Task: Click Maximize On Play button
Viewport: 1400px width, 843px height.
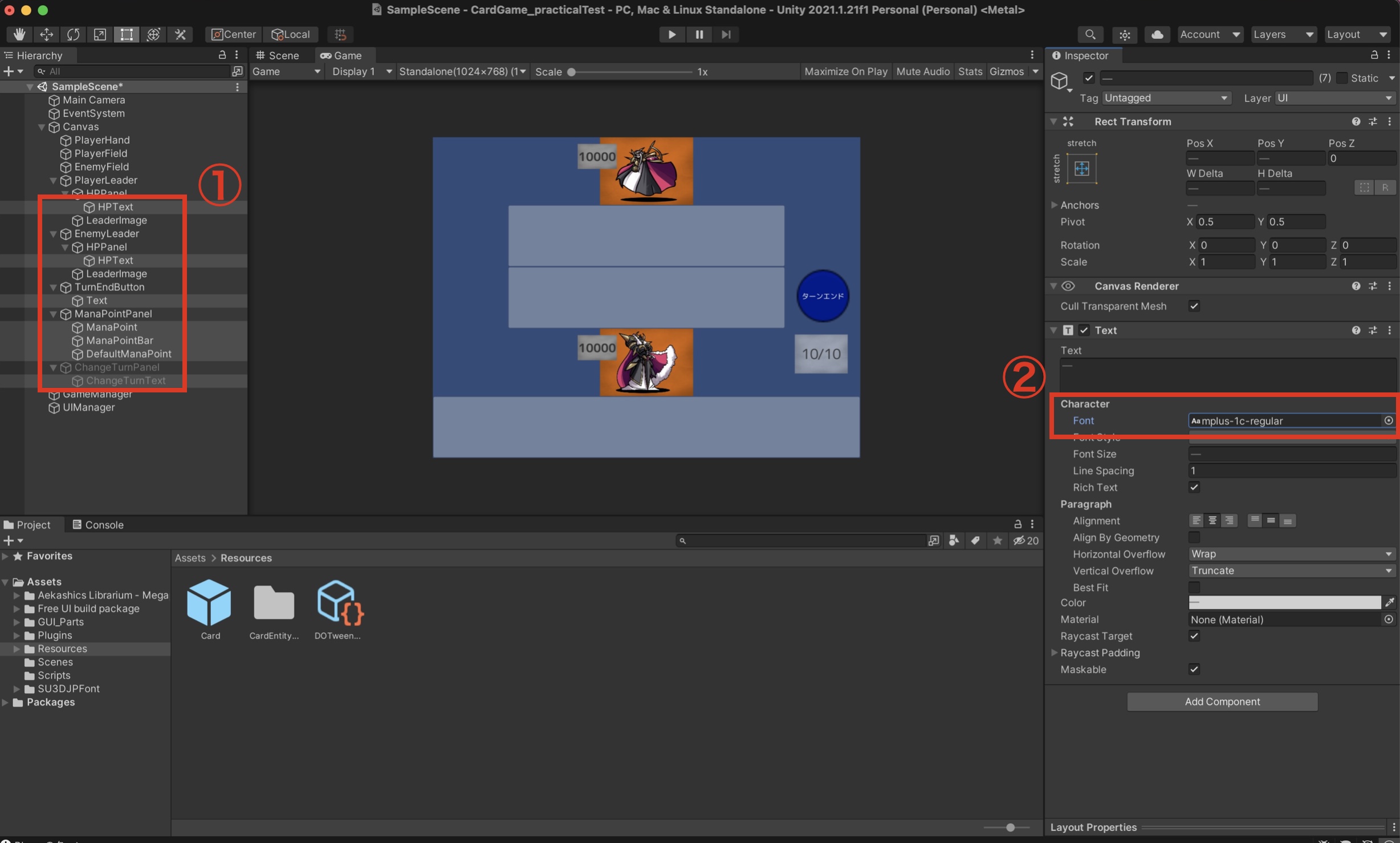Action: (845, 71)
